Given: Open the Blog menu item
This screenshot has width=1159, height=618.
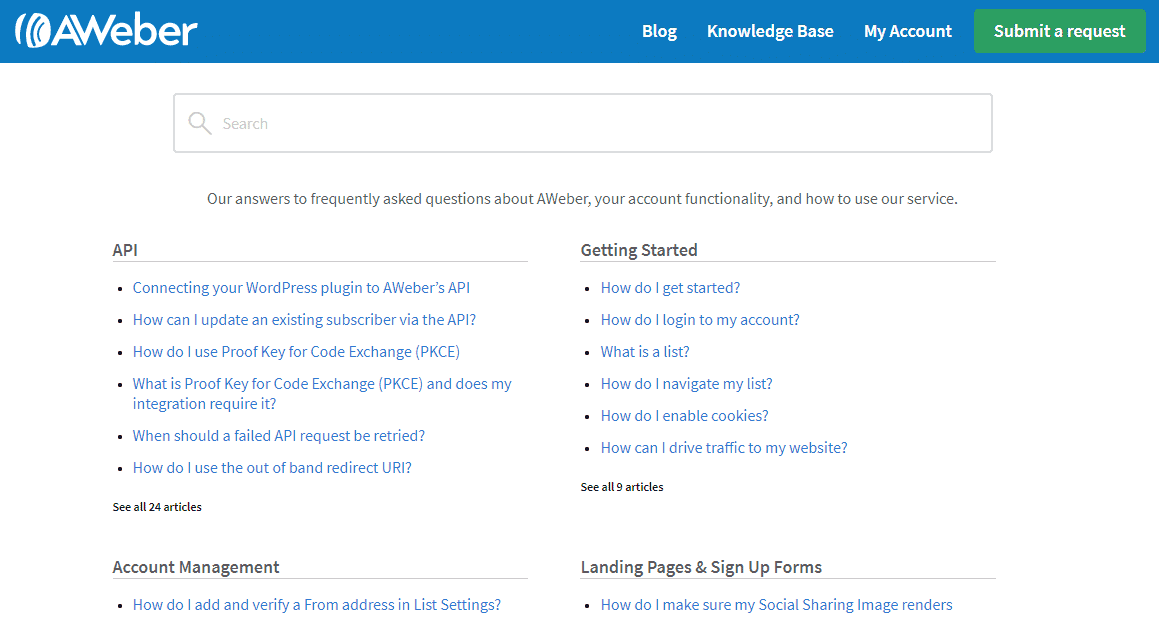Looking at the screenshot, I should [x=659, y=31].
